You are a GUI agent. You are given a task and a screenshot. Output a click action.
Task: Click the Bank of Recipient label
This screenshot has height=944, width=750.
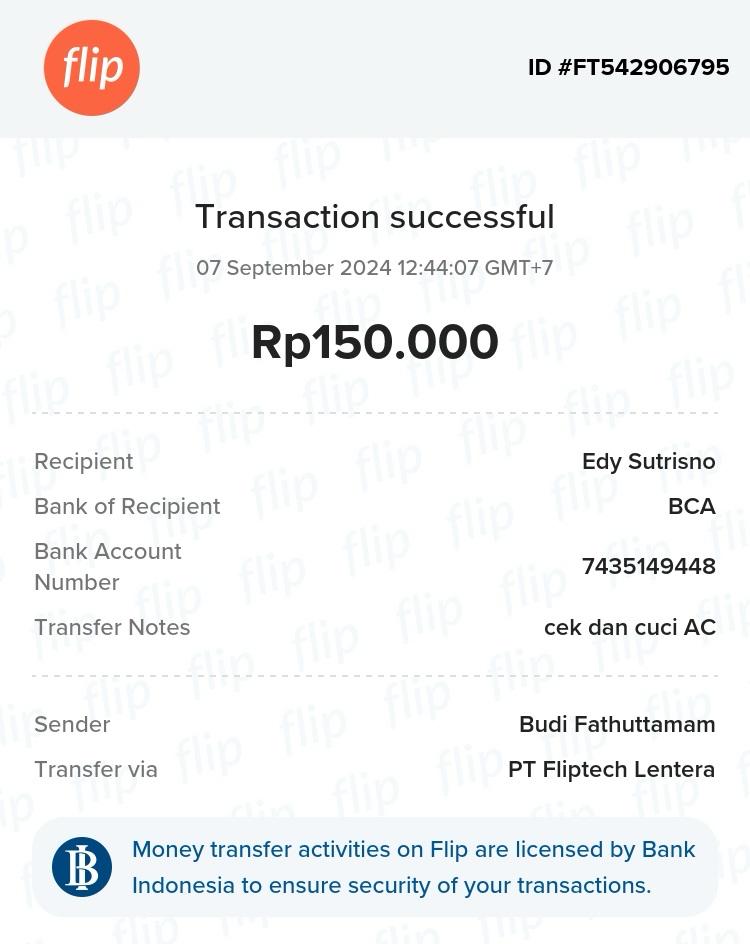(127, 506)
